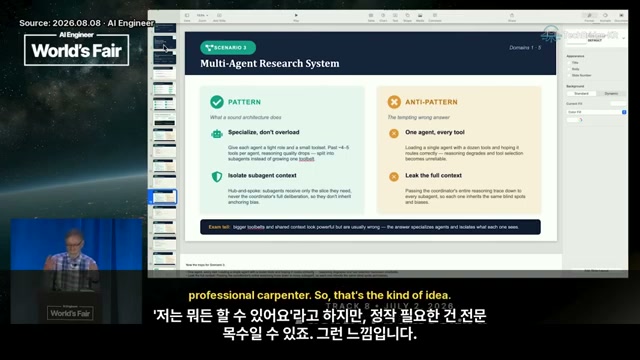Toggle the Title appearance checkbox
This screenshot has width=640, height=360.
[569, 63]
